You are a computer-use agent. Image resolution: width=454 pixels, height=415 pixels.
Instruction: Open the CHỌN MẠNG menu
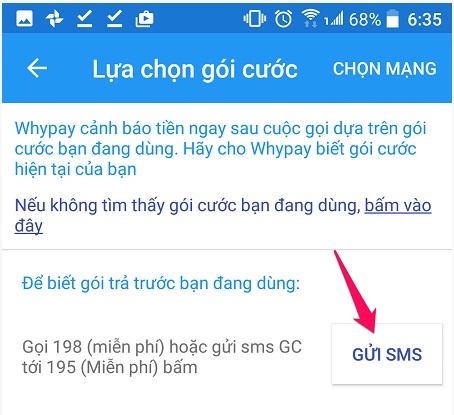[385, 69]
